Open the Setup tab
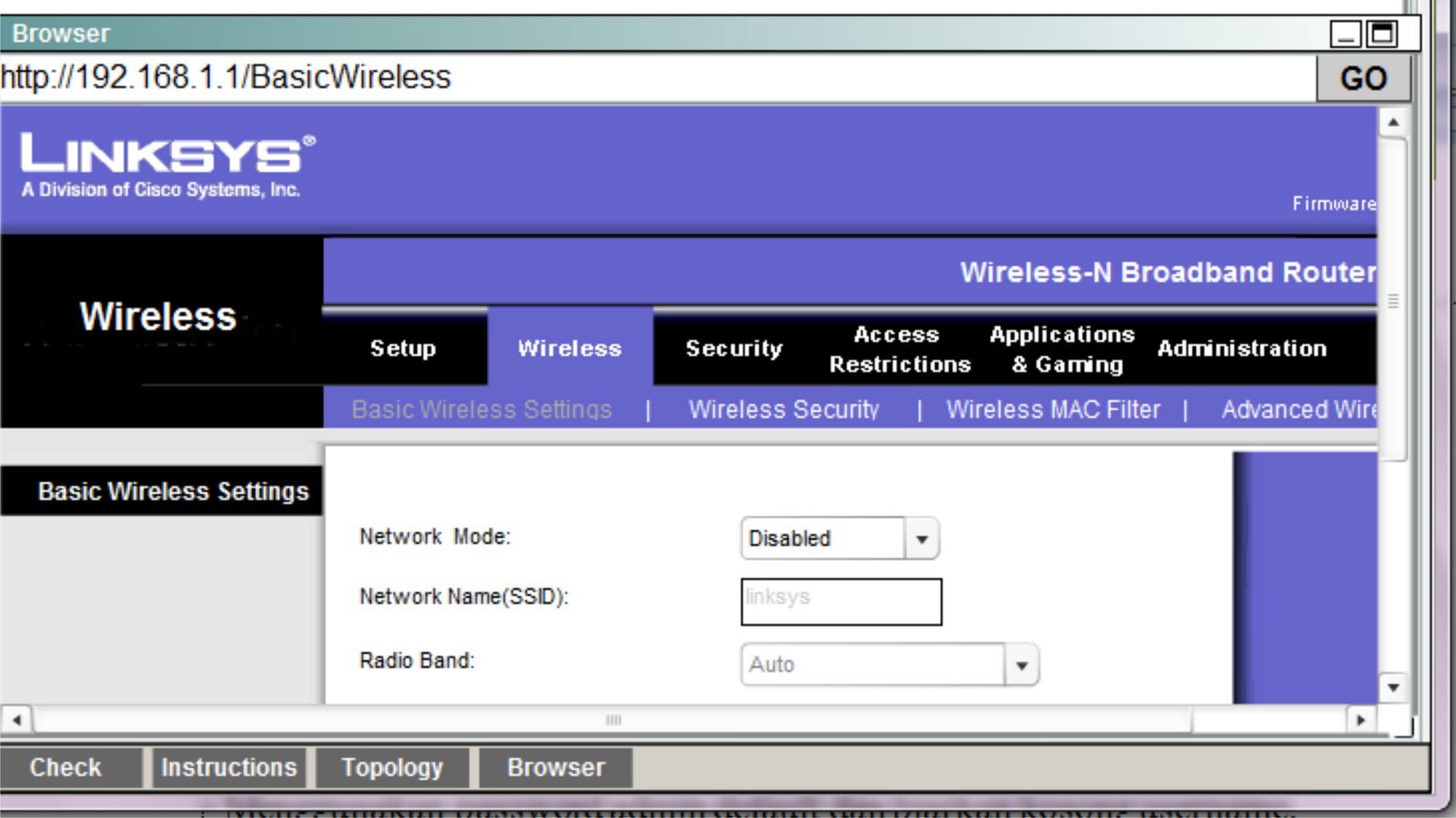 (403, 348)
